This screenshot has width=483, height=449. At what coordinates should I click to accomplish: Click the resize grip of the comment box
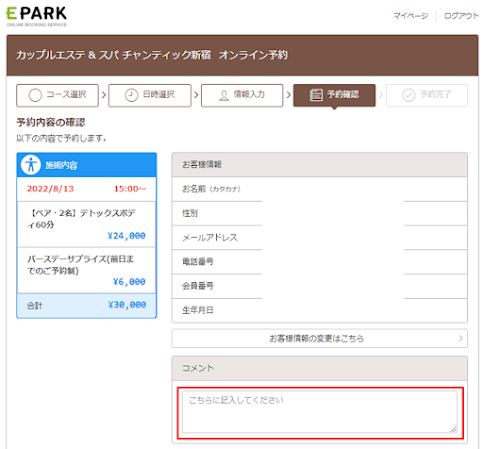pos(454,429)
